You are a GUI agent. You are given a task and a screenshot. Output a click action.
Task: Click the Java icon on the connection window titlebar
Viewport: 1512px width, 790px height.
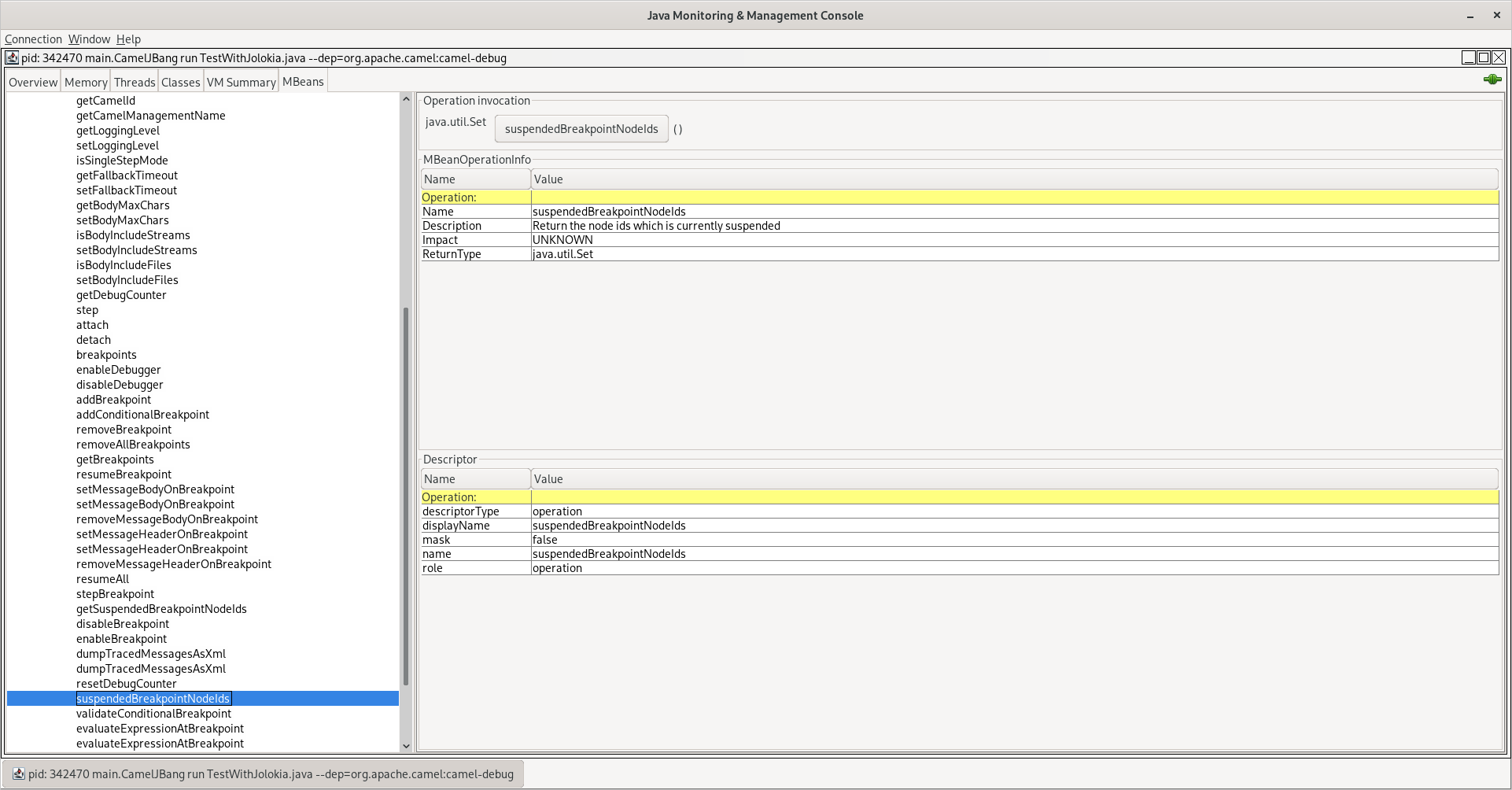tap(12, 57)
